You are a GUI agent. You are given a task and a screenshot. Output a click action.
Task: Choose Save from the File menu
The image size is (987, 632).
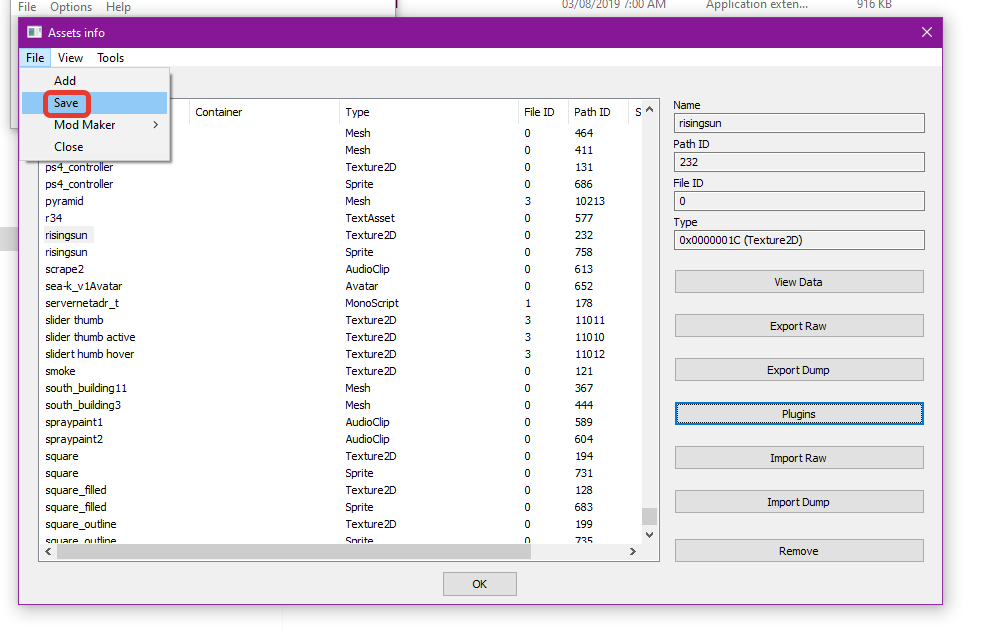point(94,103)
